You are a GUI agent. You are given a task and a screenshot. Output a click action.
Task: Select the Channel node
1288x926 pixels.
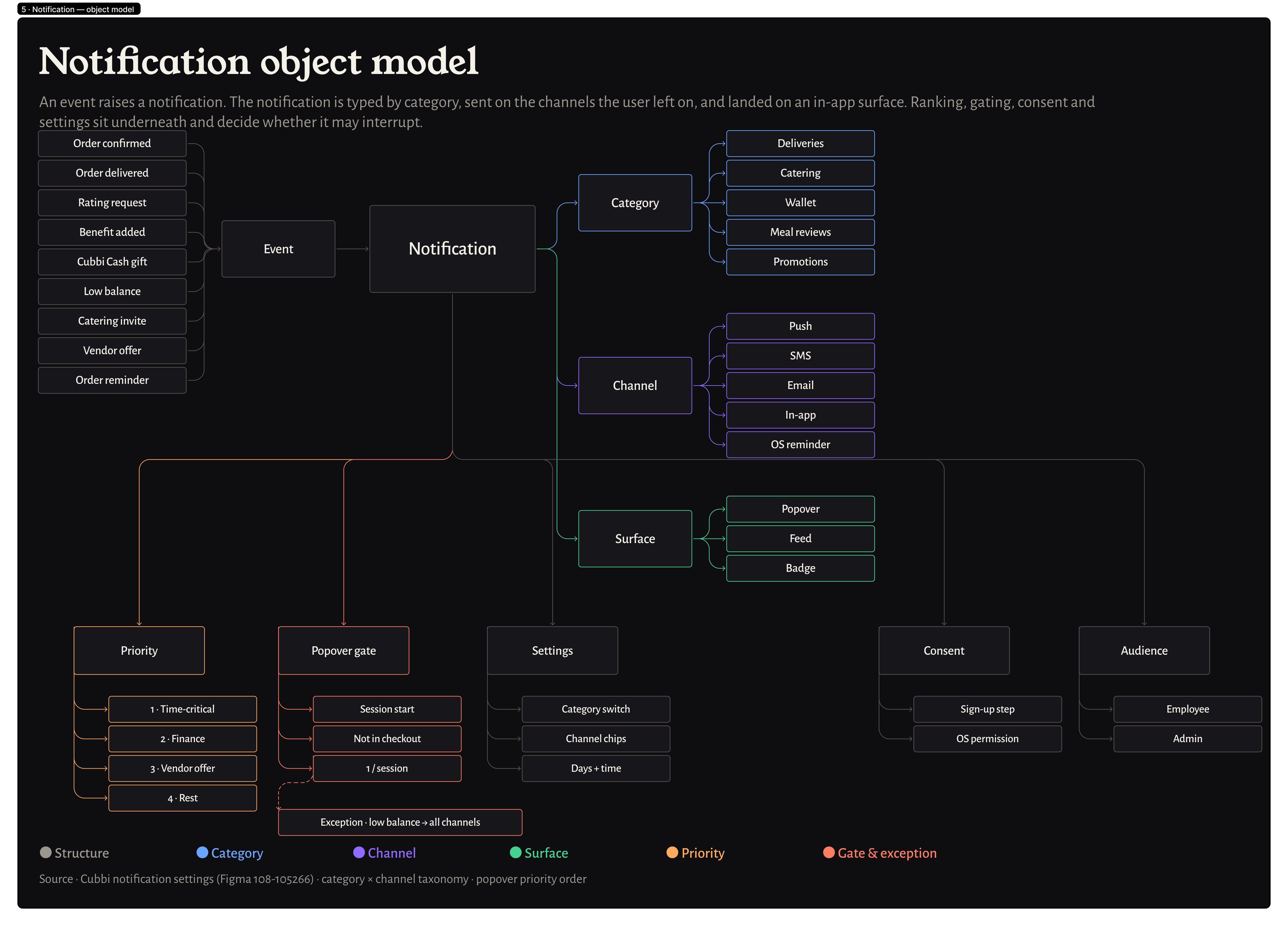pyautogui.click(x=635, y=386)
